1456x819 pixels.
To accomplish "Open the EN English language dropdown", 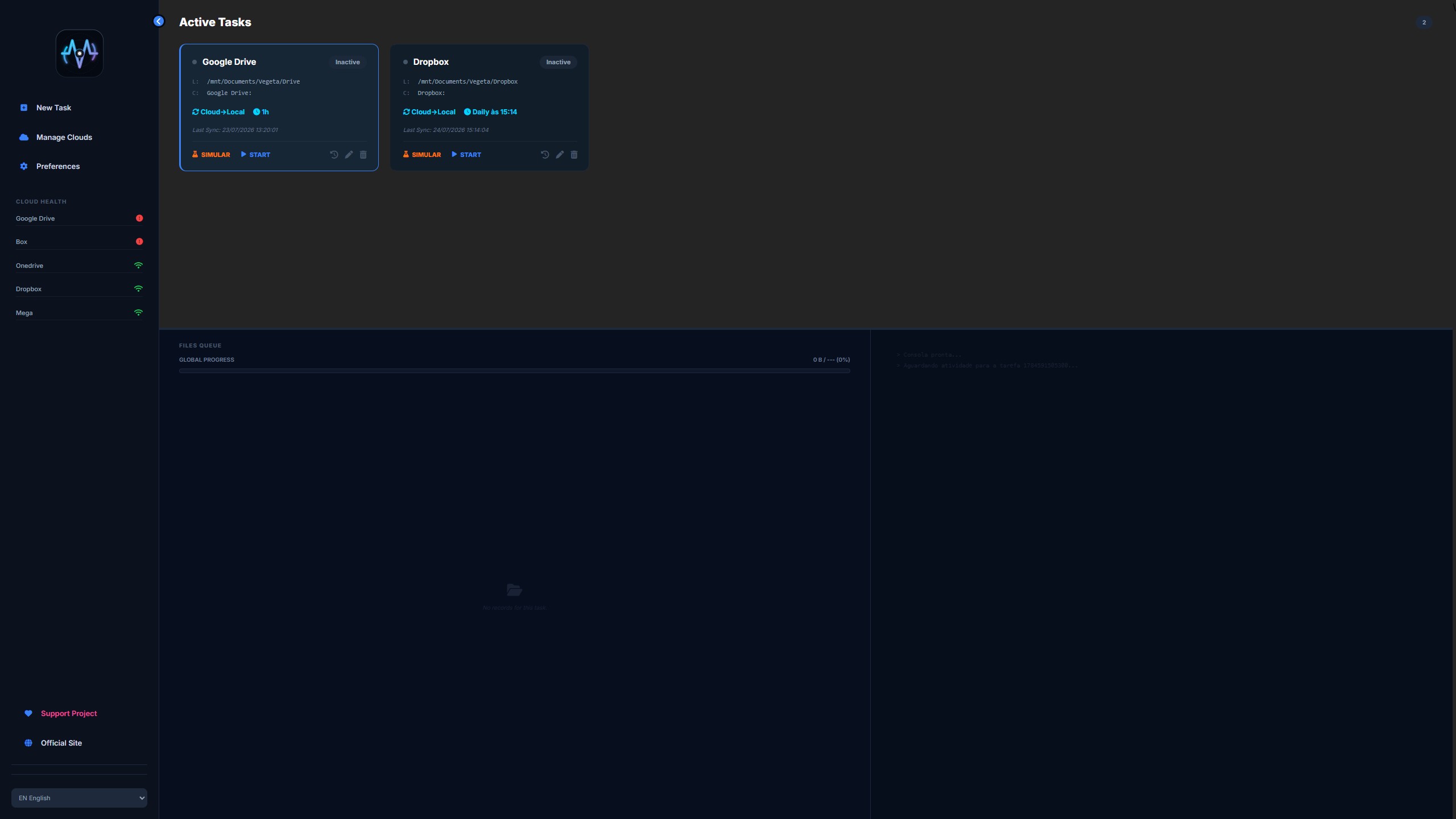I will point(79,798).
